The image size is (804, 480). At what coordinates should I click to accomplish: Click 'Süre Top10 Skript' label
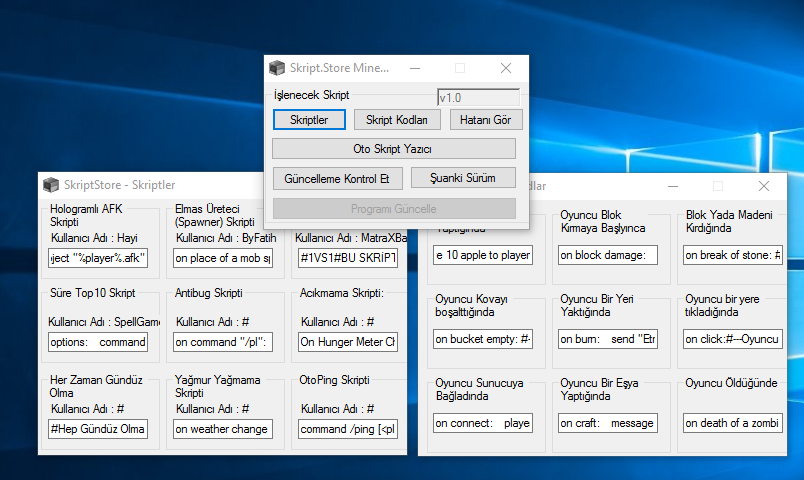click(x=92, y=293)
